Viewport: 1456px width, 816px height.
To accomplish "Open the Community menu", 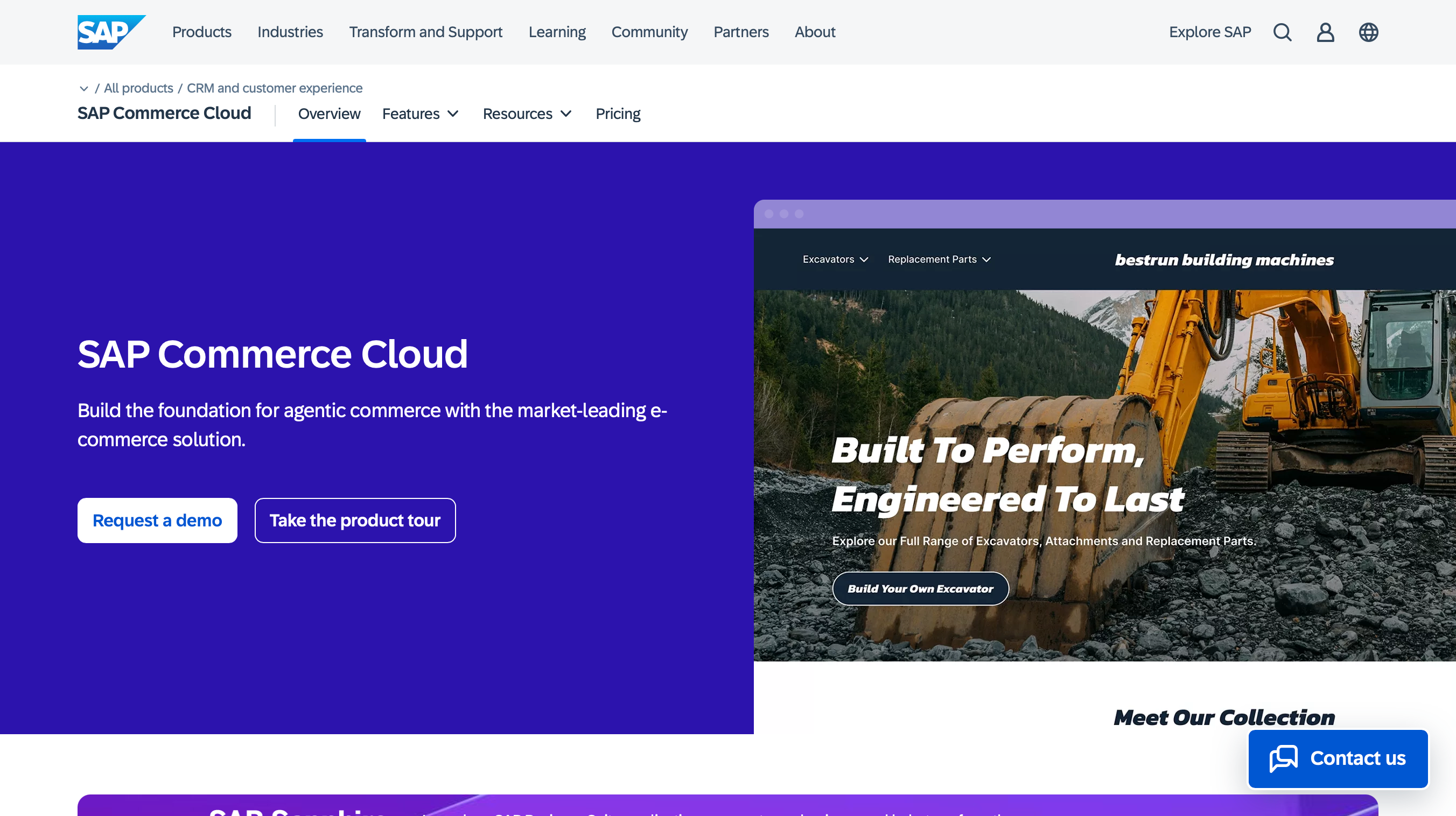I will [x=649, y=32].
